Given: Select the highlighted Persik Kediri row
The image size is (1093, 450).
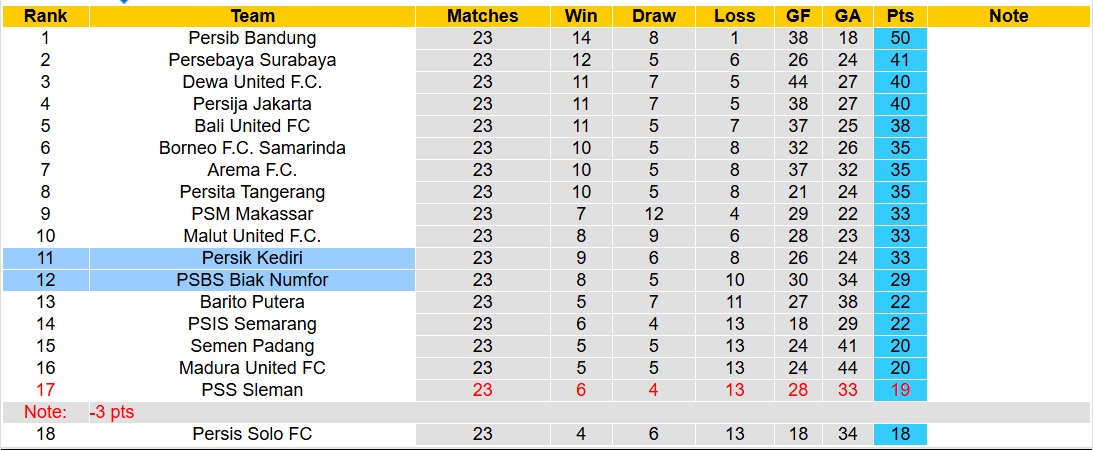Looking at the screenshot, I should [252, 258].
